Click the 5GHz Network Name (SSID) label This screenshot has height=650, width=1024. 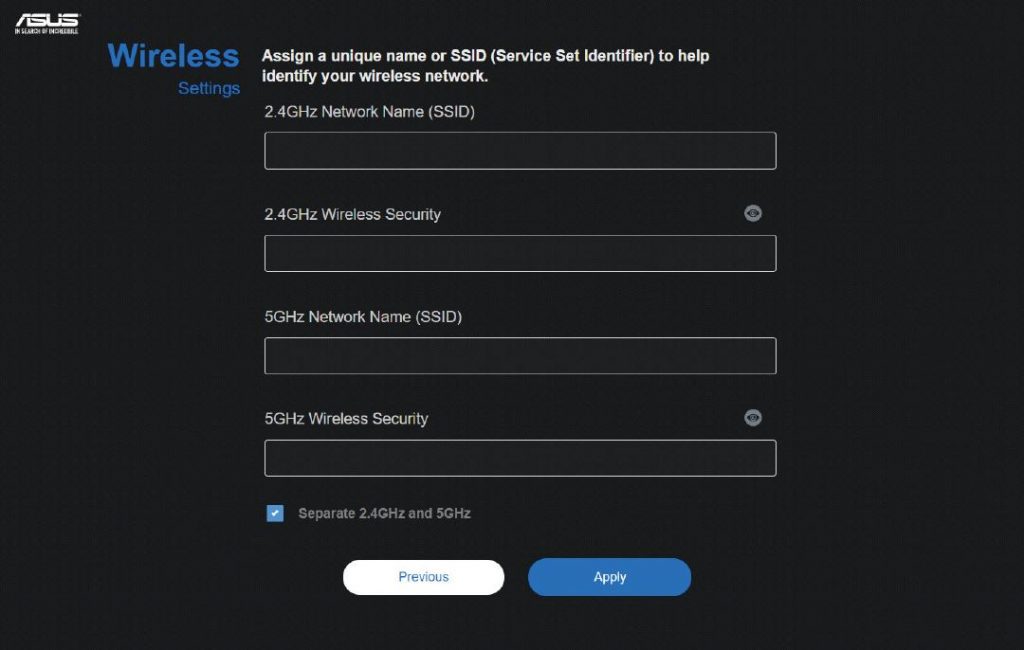click(362, 317)
